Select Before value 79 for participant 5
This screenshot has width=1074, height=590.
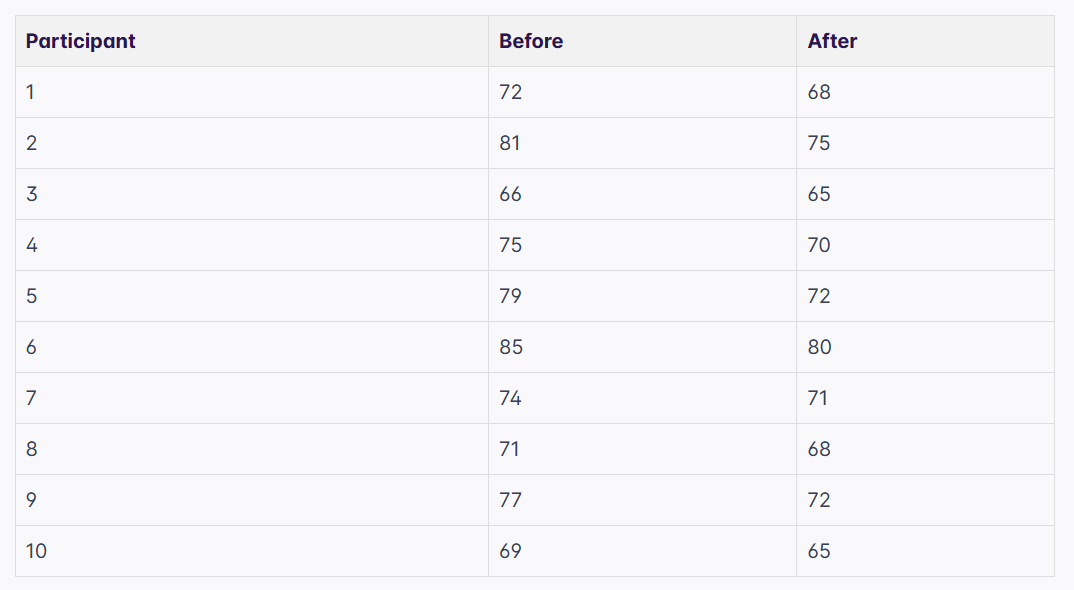(511, 296)
